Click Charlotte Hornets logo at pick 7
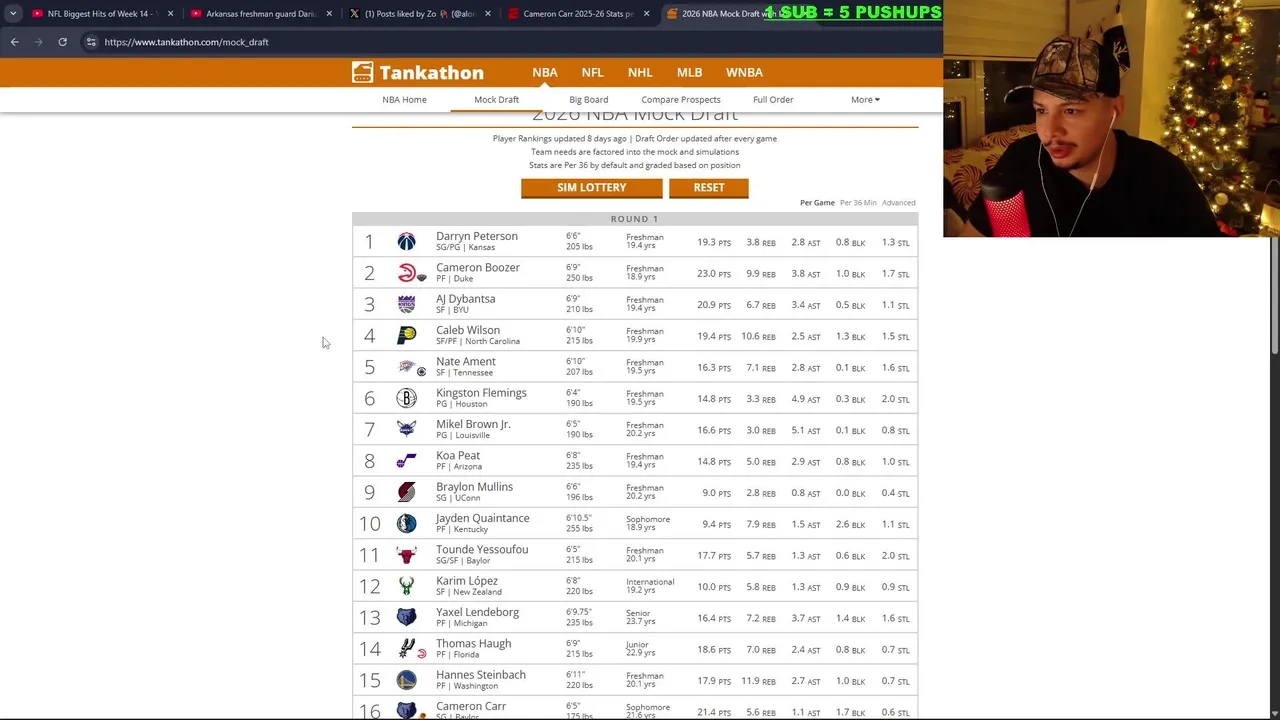The image size is (1280, 720). coord(406,430)
